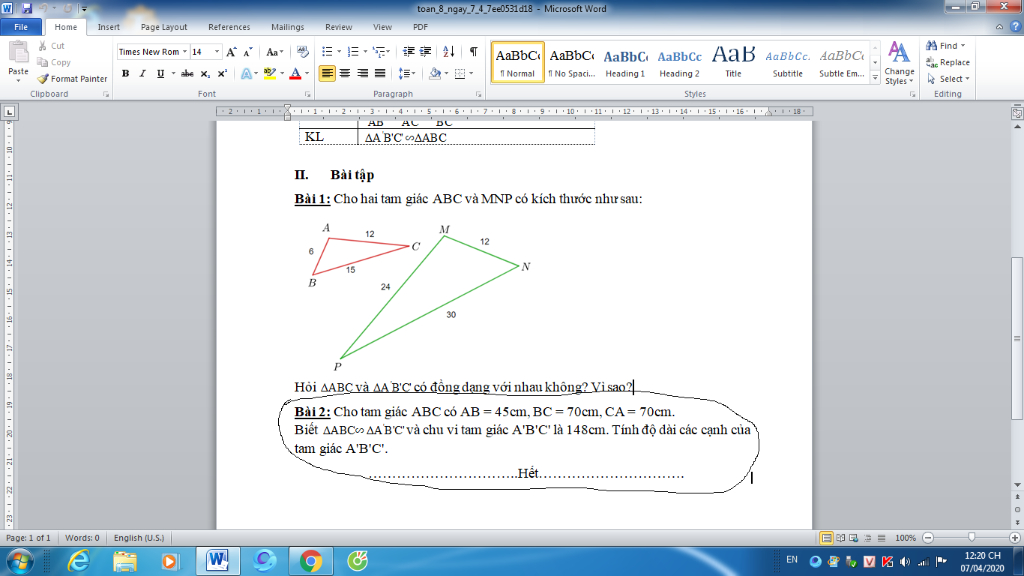Click the Cut button

point(52,46)
